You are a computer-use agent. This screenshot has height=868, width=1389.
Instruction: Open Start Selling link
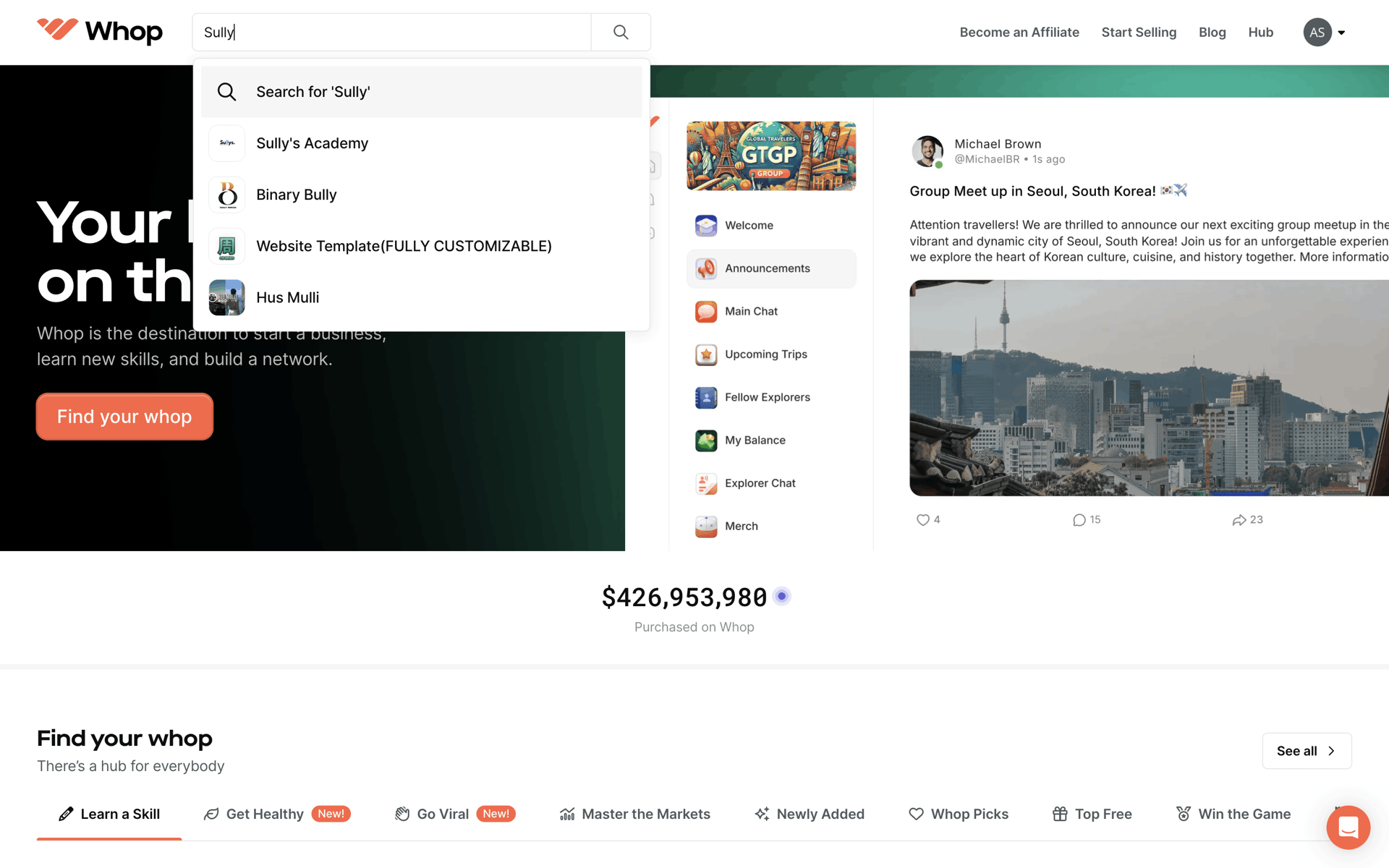(x=1139, y=33)
